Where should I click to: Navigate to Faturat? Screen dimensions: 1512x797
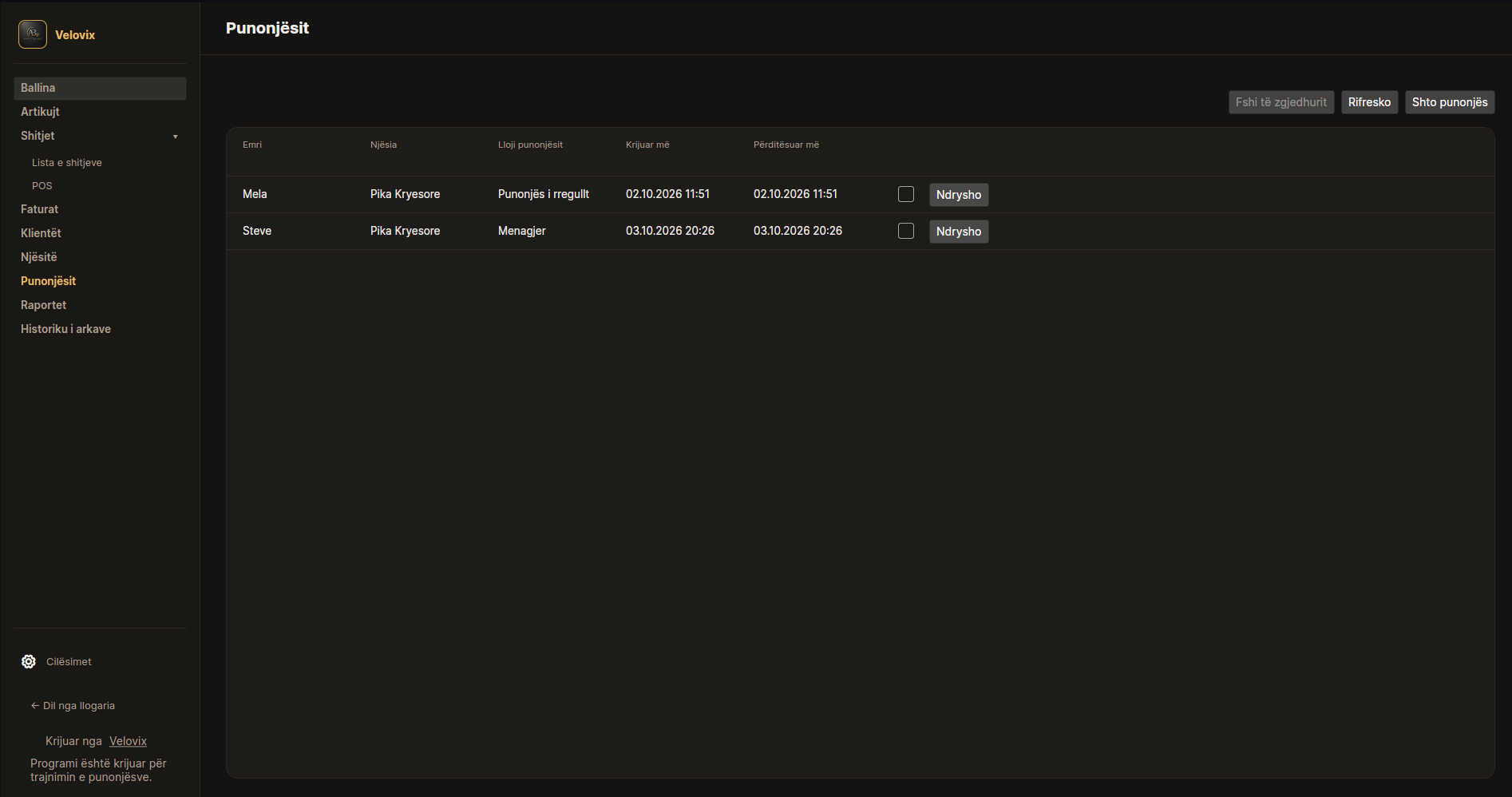(x=39, y=209)
